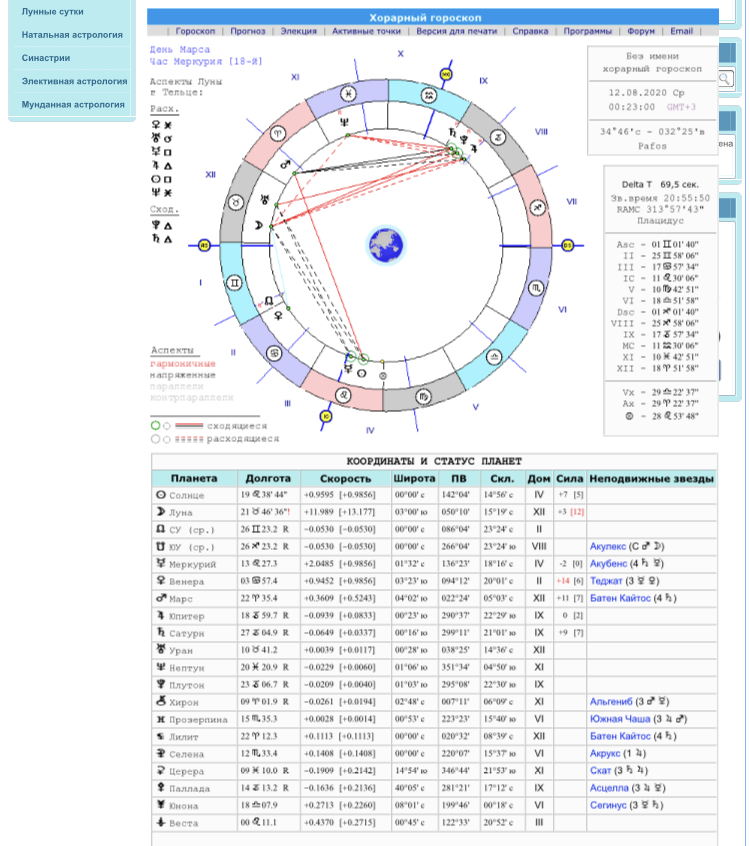Image resolution: width=750 pixels, height=846 pixels.
Task: Open the Email menu item
Action: 681,31
